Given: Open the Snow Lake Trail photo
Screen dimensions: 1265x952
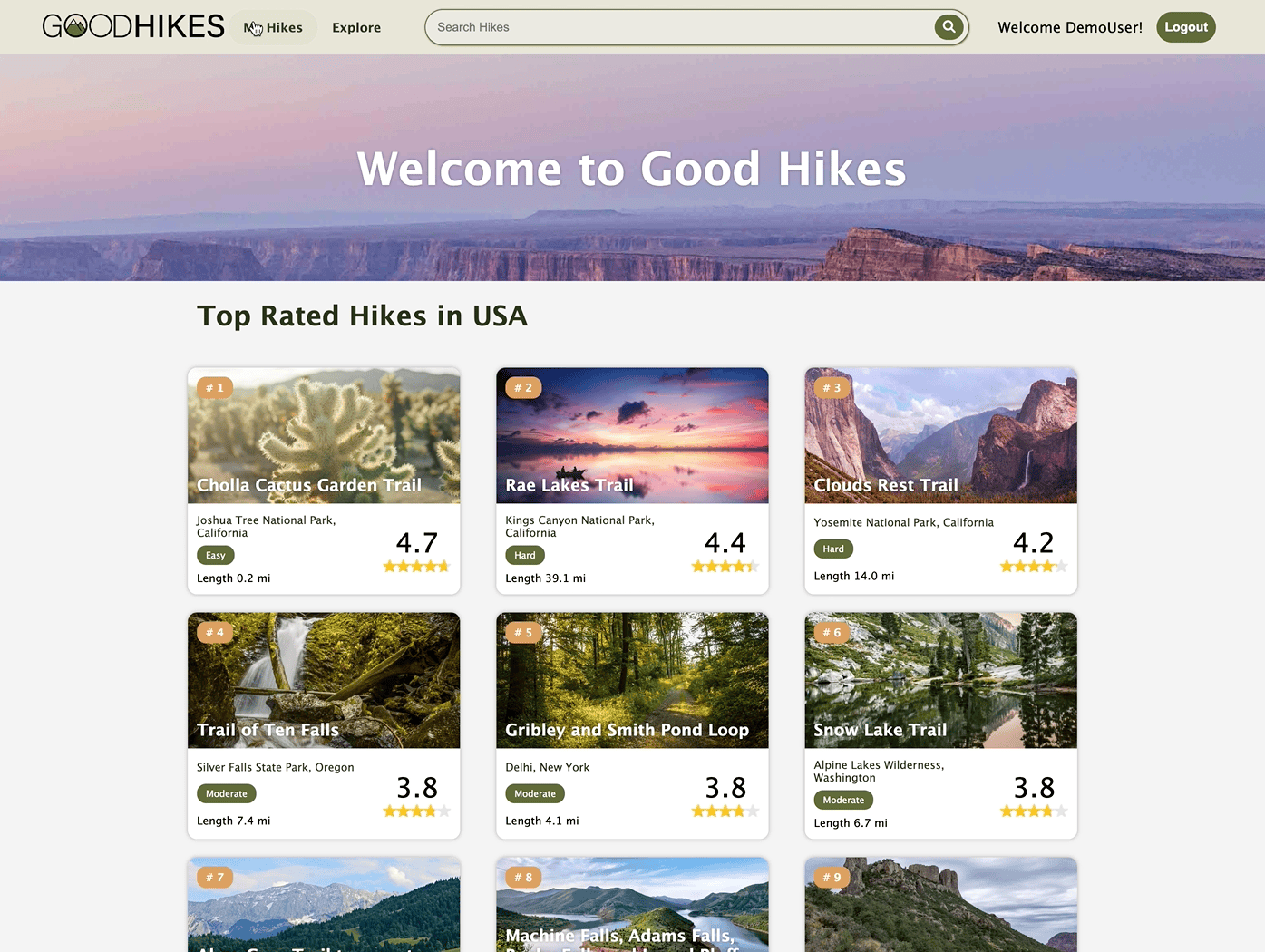Looking at the screenshot, I should tap(940, 680).
